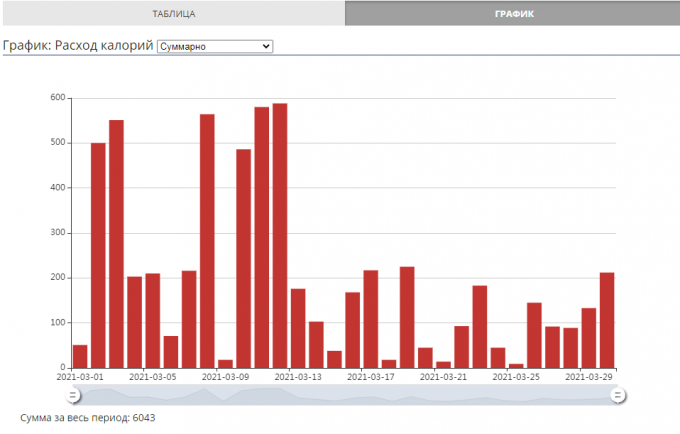
Task: Select the last bar for 2021-03-30
Action: point(607,320)
